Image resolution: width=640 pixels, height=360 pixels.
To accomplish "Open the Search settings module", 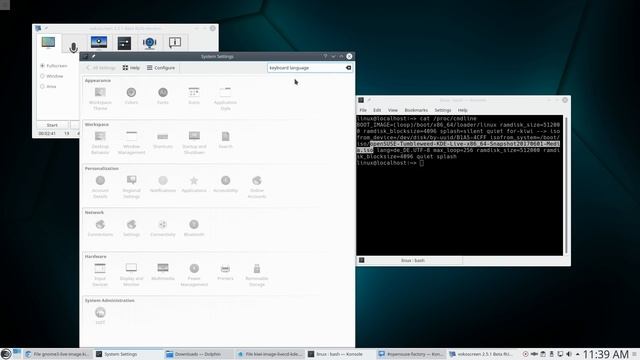I will click(x=225, y=140).
